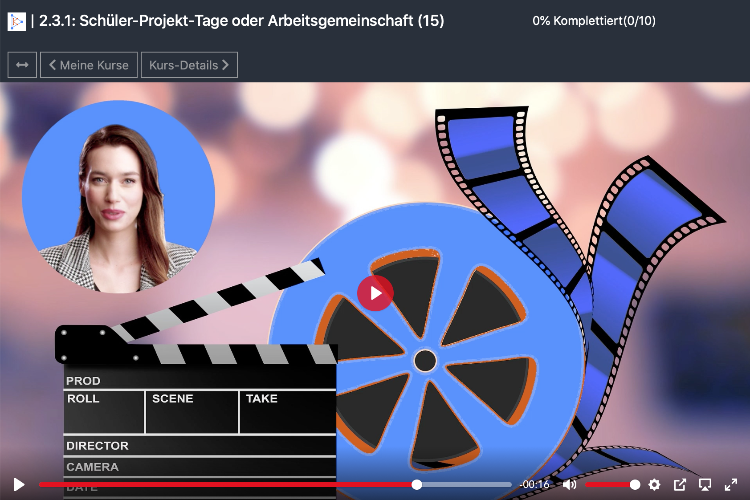Click the course title 2.3.1 heading
The width and height of the screenshot is (750, 500).
[x=241, y=20]
